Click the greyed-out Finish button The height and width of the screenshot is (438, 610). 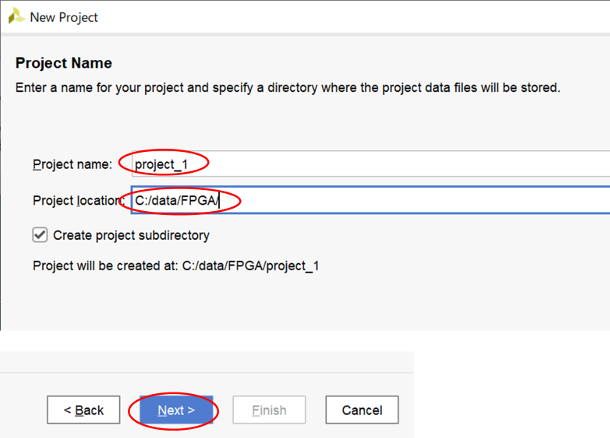(x=269, y=410)
